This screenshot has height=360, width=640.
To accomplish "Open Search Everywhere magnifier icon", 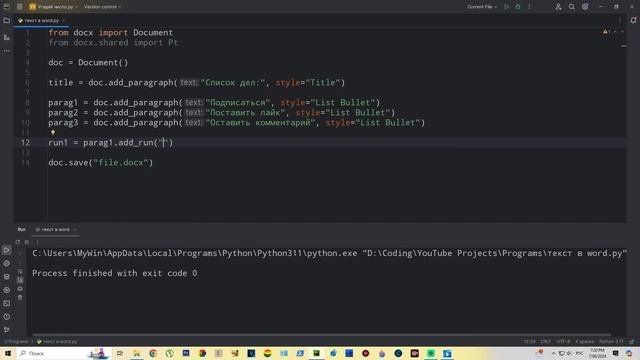I will pyautogui.click(x=571, y=7).
